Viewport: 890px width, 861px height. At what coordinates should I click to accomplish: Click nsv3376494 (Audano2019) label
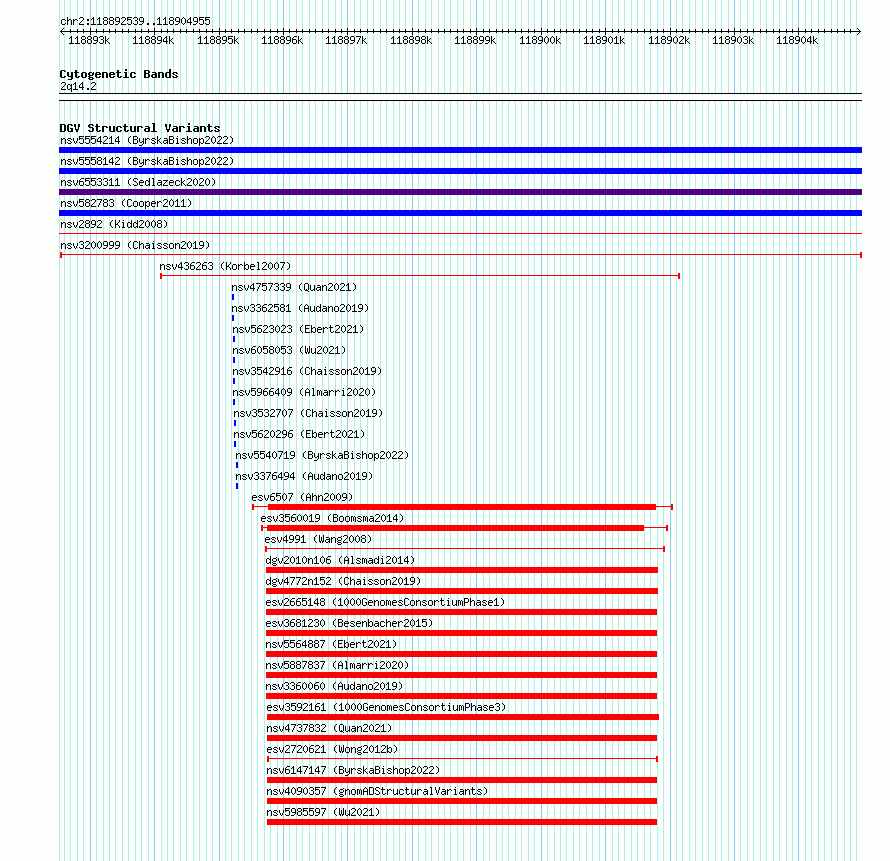(x=304, y=476)
